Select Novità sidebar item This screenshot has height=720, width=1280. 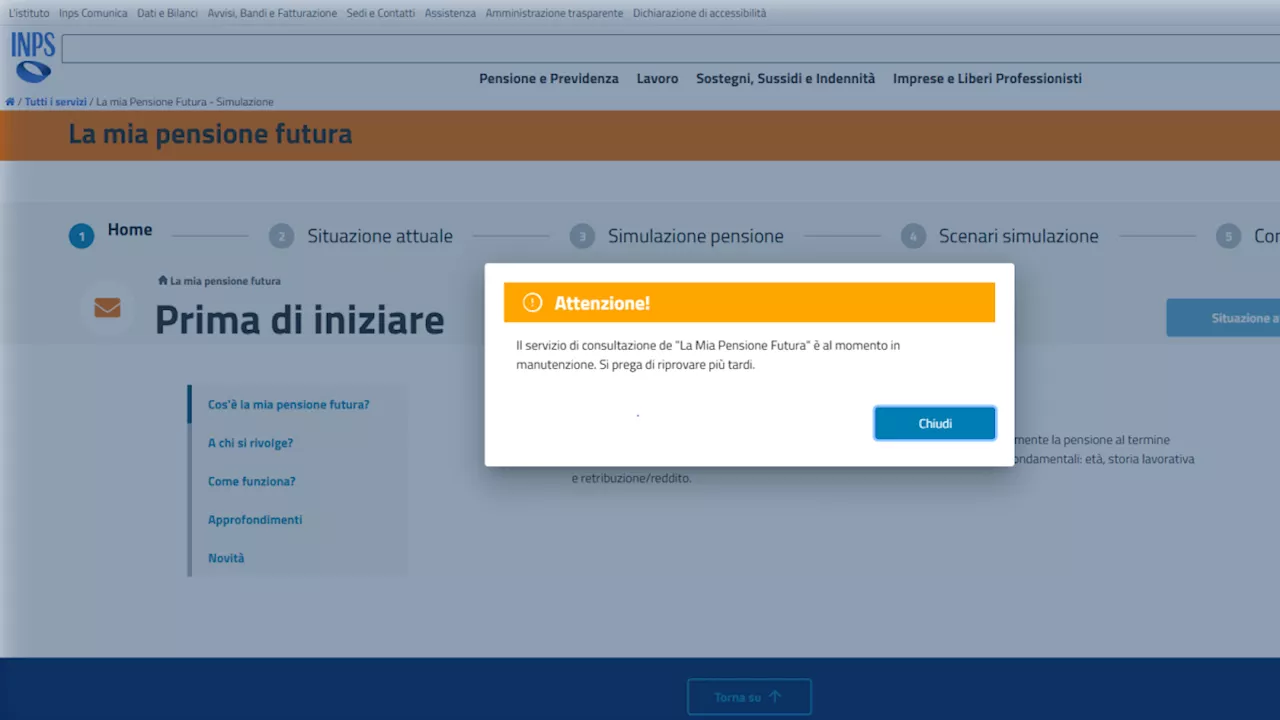(226, 558)
